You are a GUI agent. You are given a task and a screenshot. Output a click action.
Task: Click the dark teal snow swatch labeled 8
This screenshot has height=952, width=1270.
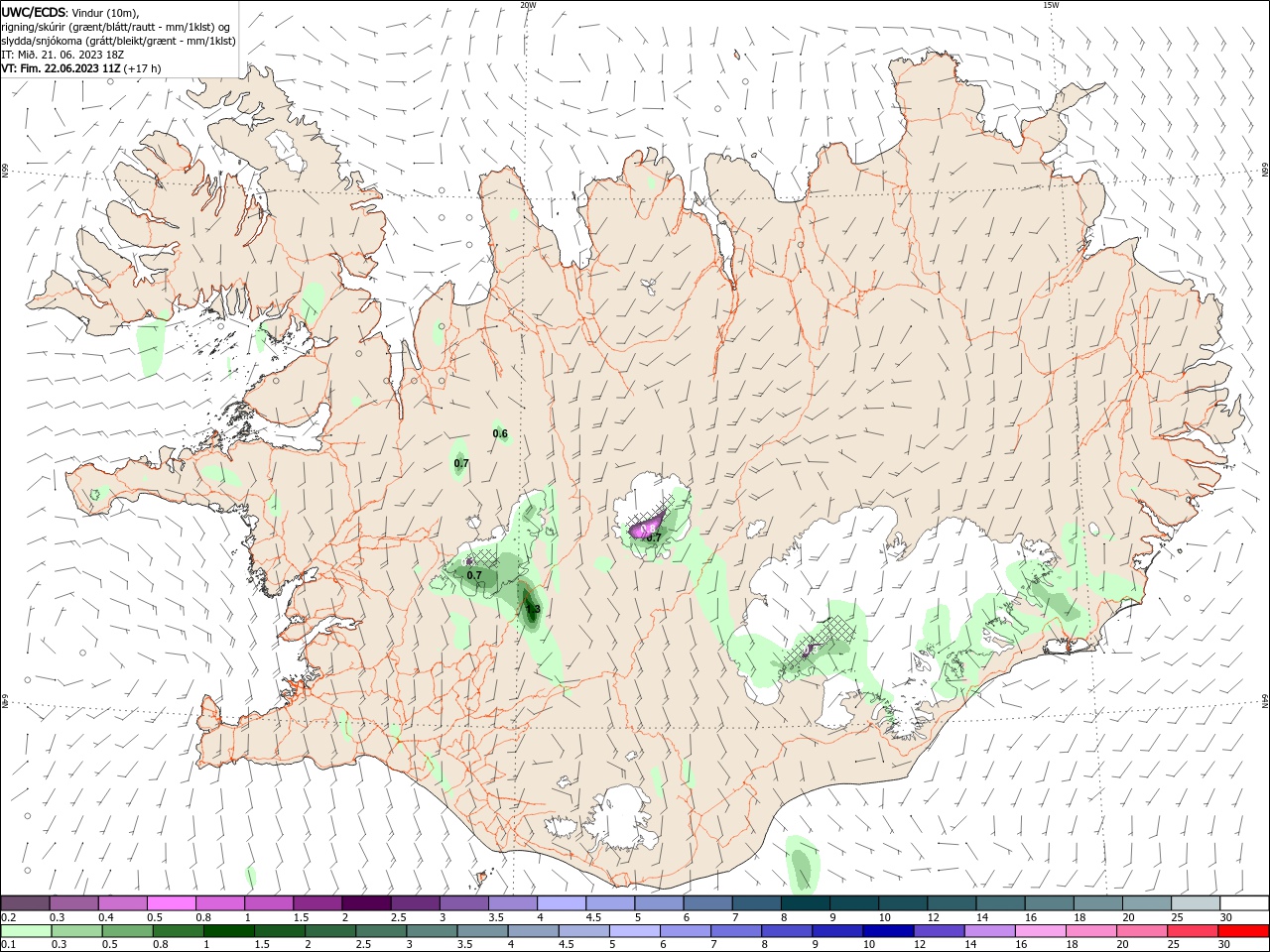click(x=805, y=903)
